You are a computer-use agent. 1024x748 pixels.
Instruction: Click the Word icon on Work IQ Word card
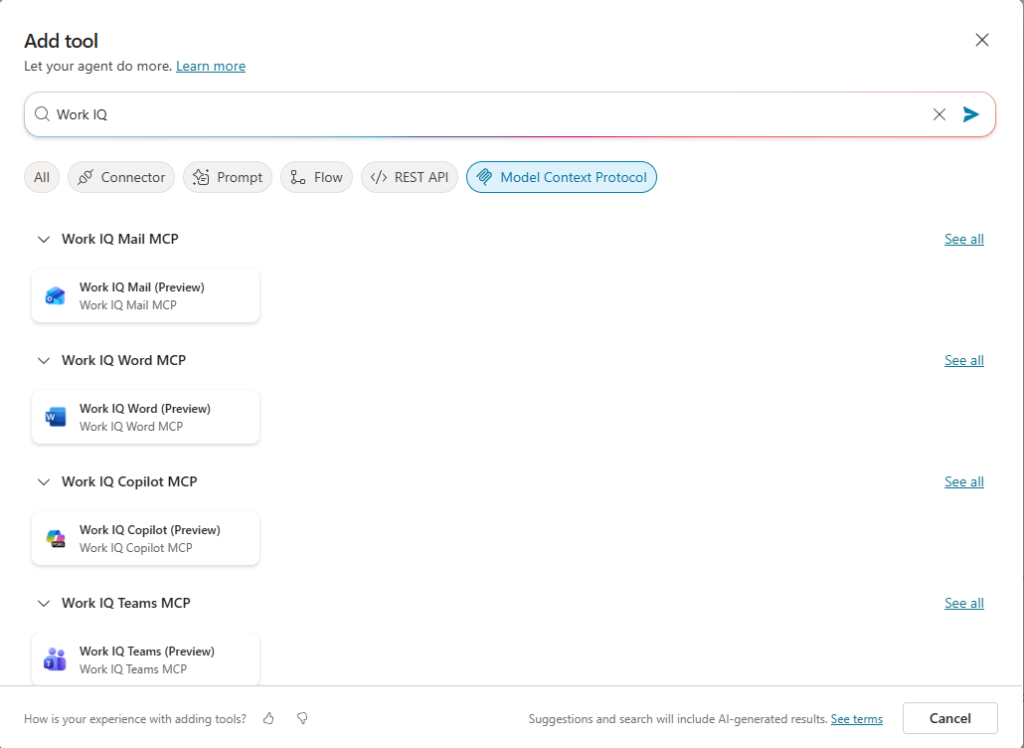click(x=56, y=417)
